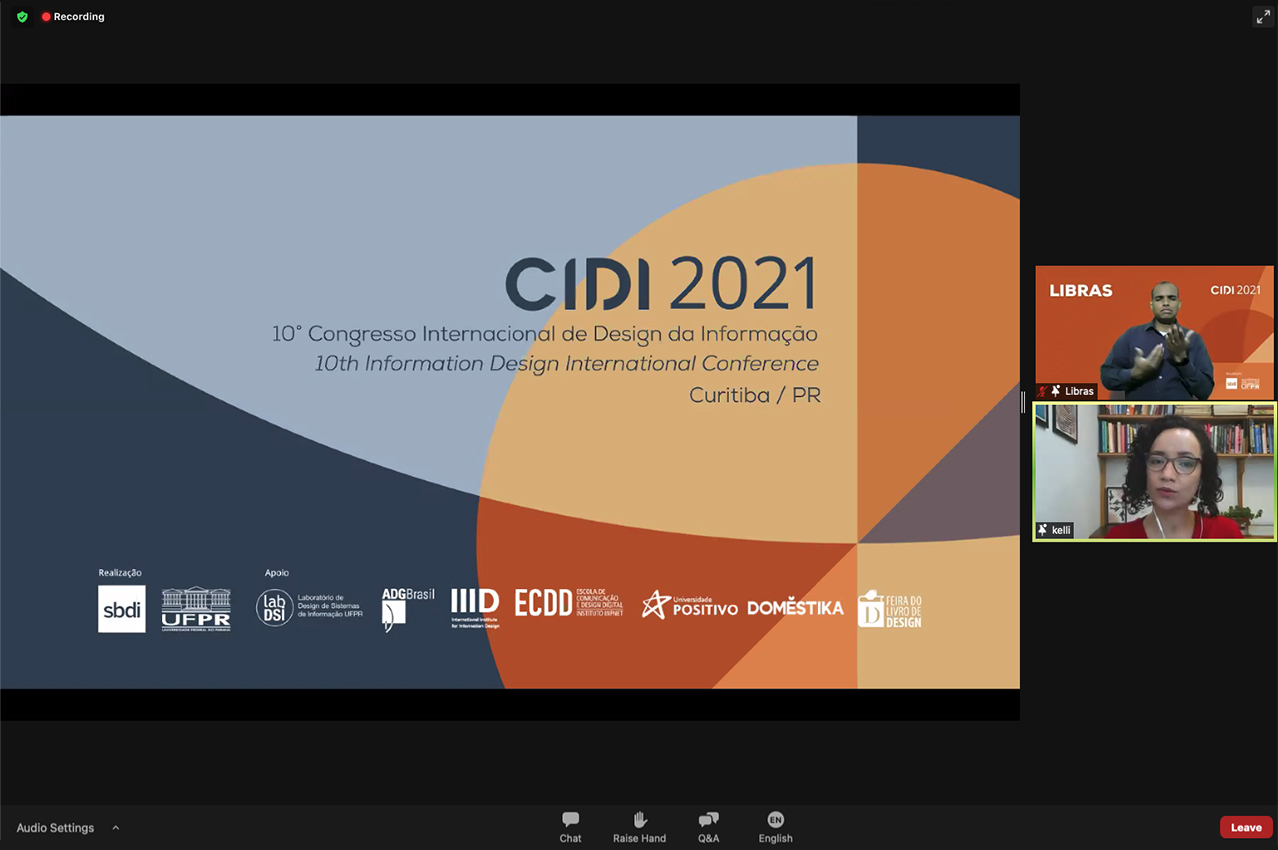
Task: Click the ADG Brasil logo
Action: coord(408,609)
